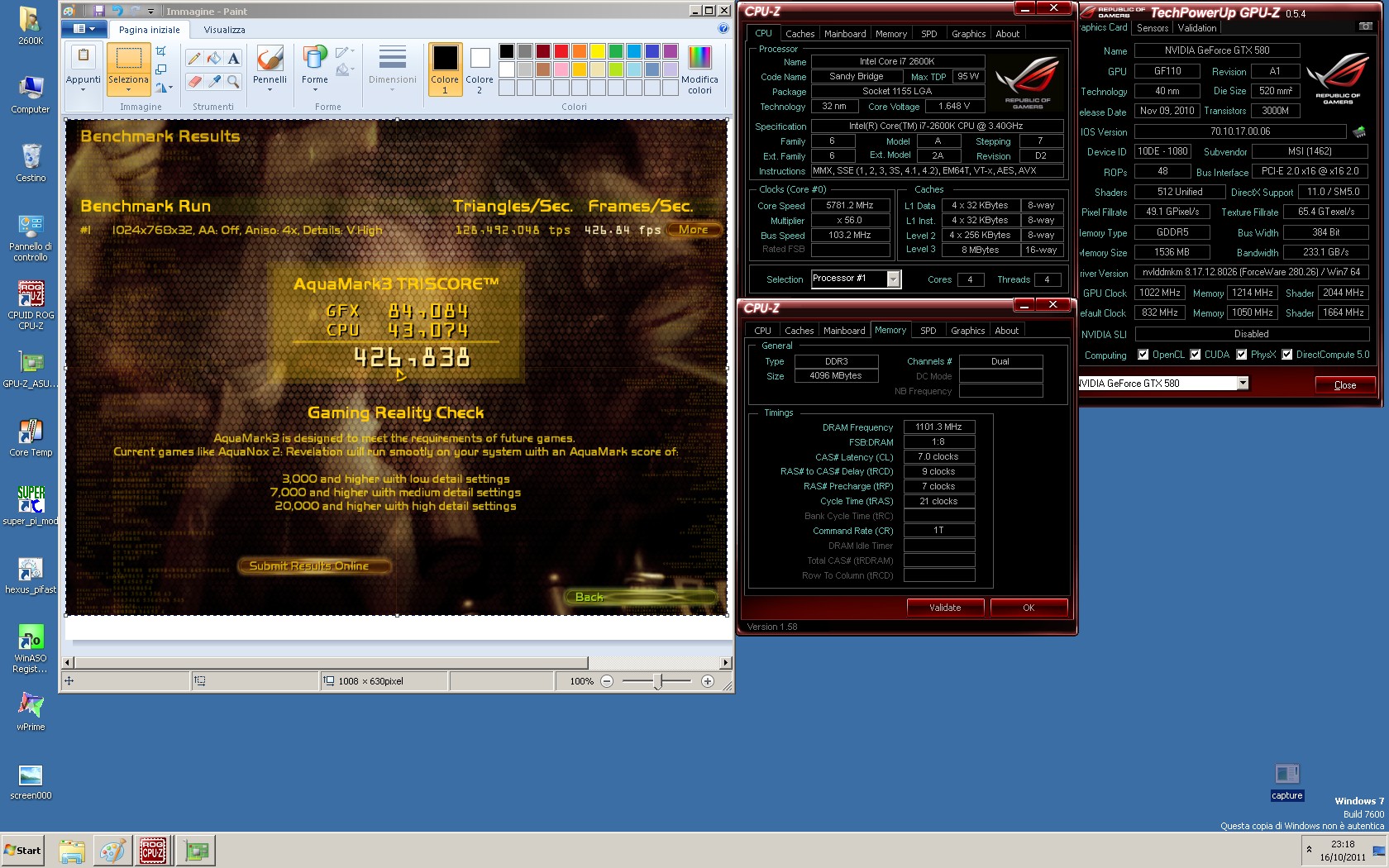Expand the Seleziona dropdown arrow

tap(128, 89)
